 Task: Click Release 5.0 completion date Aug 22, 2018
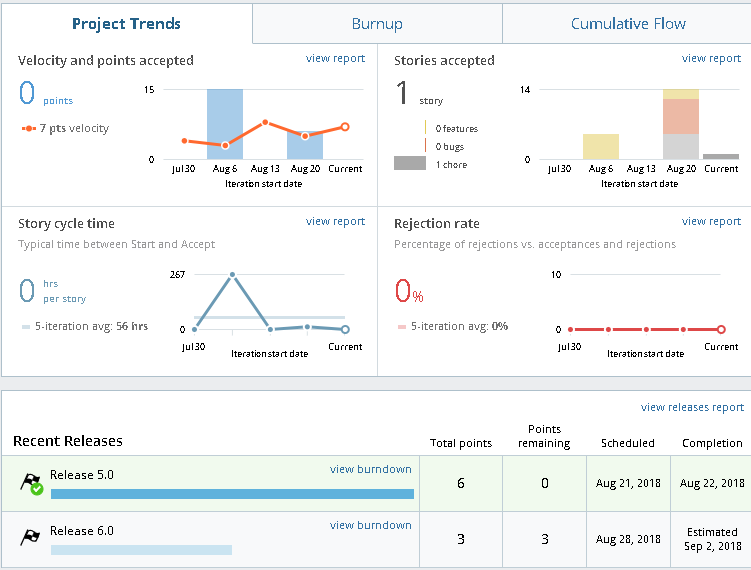tap(712, 483)
